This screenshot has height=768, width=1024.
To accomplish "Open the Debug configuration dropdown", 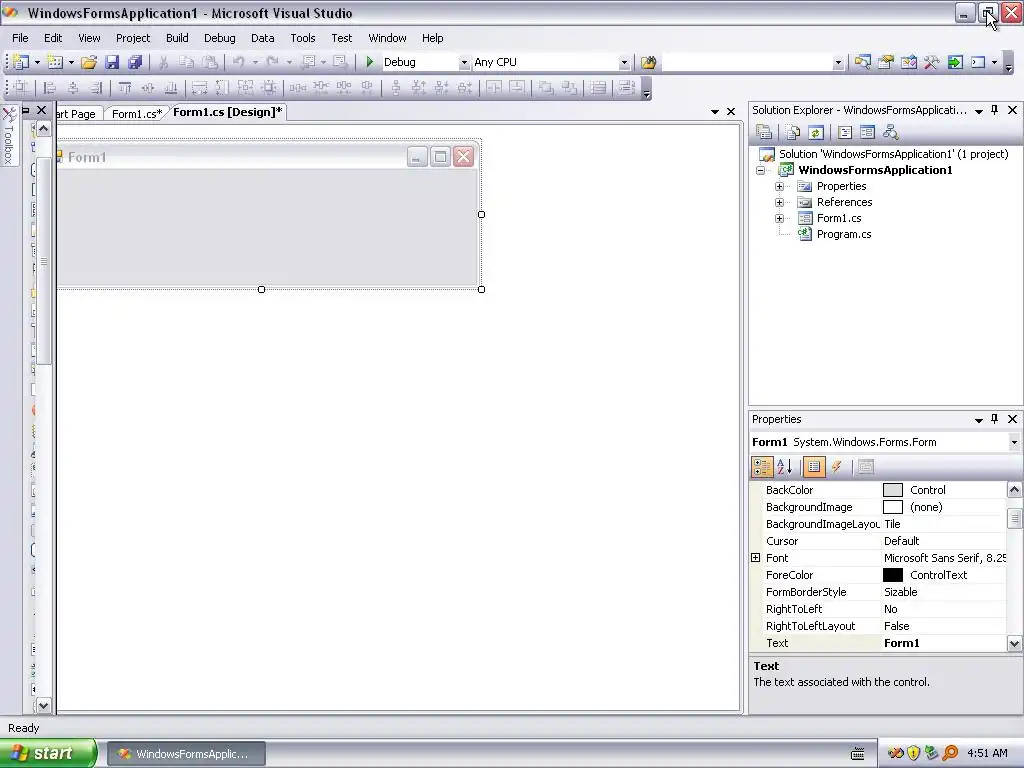I will [464, 63].
